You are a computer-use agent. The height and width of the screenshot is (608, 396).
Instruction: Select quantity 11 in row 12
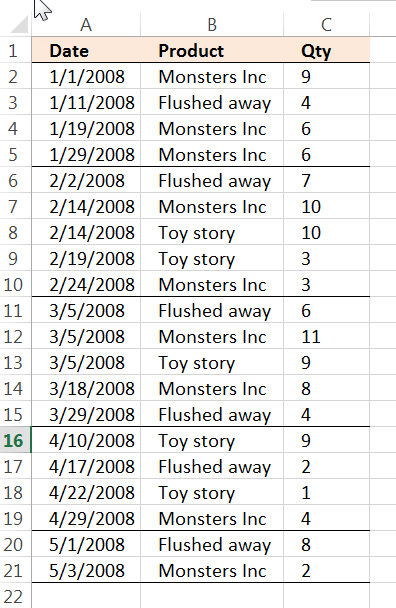click(x=327, y=336)
